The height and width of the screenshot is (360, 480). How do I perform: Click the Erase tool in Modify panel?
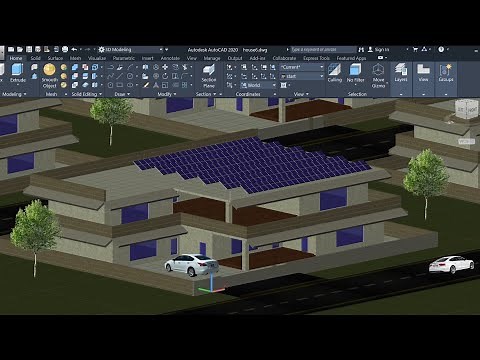[146, 85]
